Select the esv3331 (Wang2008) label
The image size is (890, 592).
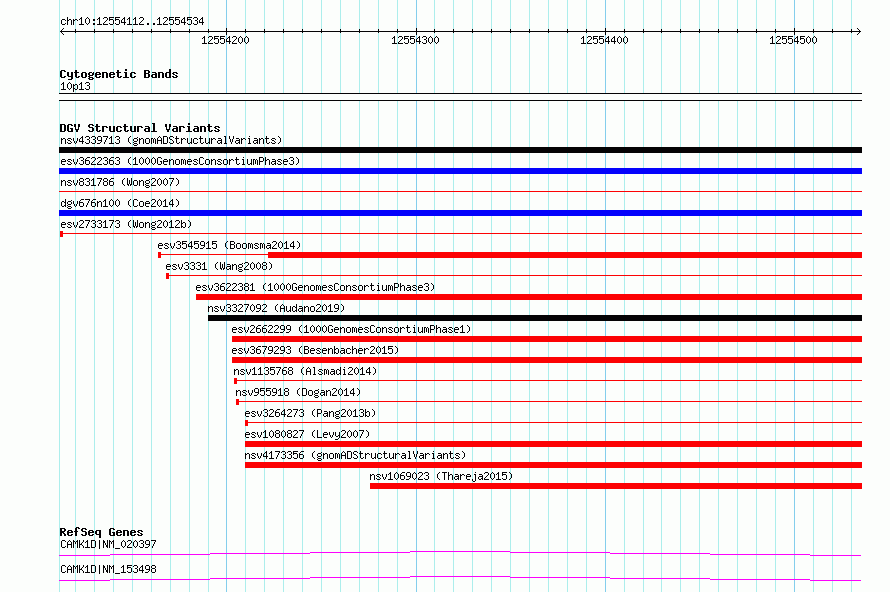(219, 266)
